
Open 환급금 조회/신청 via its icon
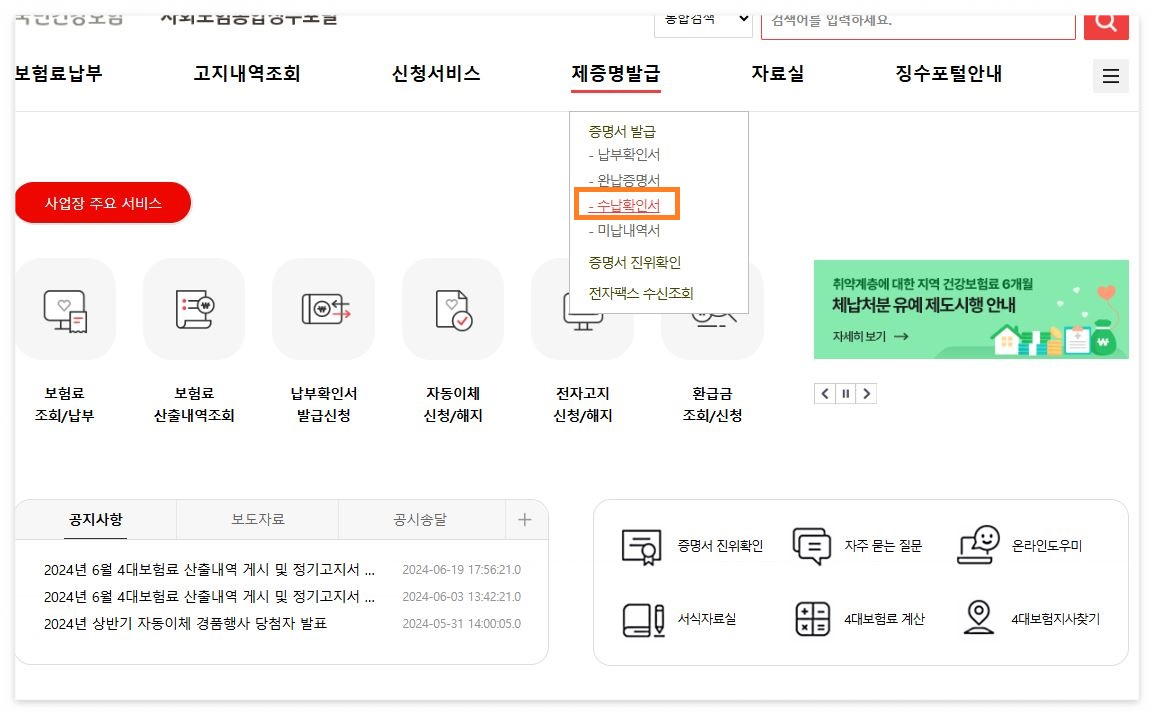tap(712, 310)
